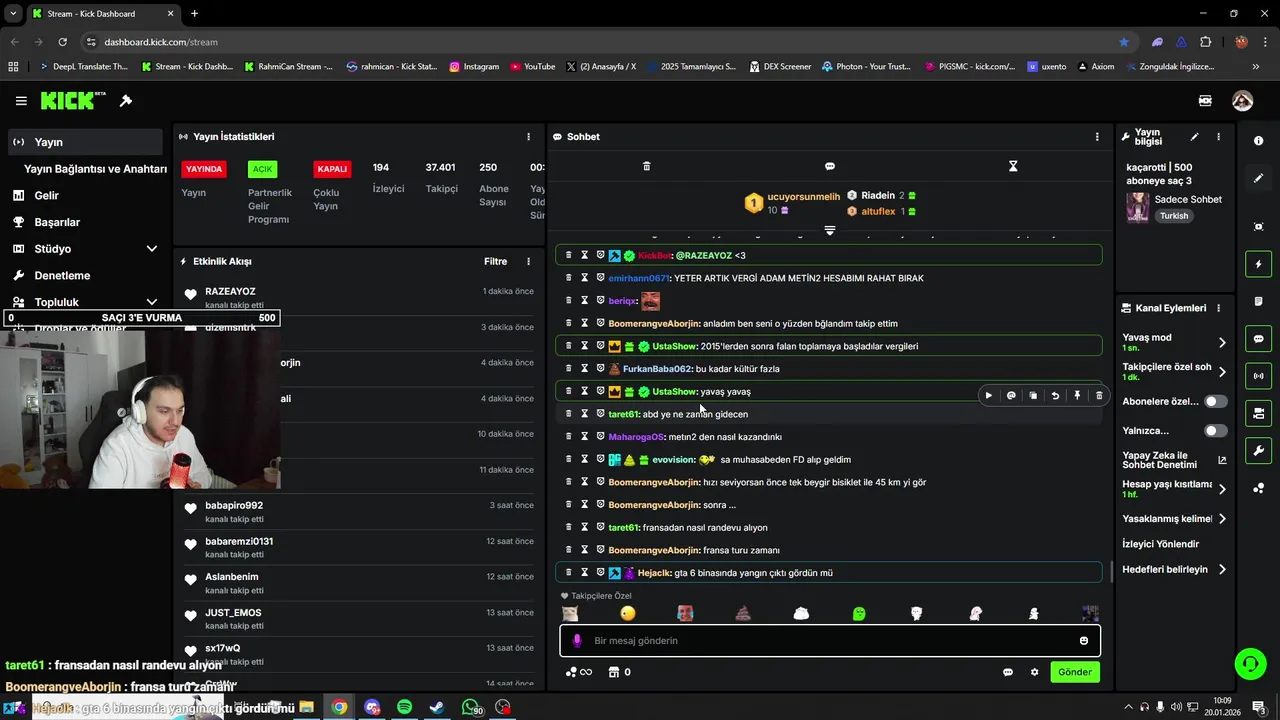Click the chat bubble icon in right sidebar

coord(1258,339)
